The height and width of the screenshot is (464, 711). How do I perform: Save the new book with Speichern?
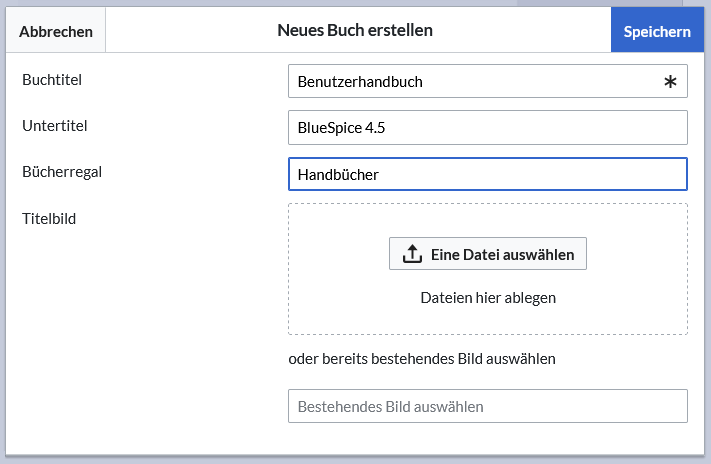(x=657, y=31)
